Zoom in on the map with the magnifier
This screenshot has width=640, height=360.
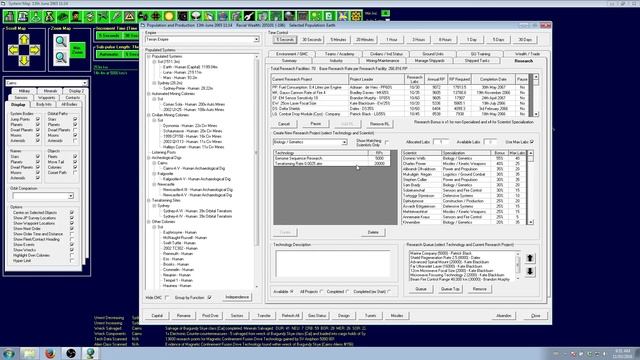pyautogui.click(x=61, y=41)
